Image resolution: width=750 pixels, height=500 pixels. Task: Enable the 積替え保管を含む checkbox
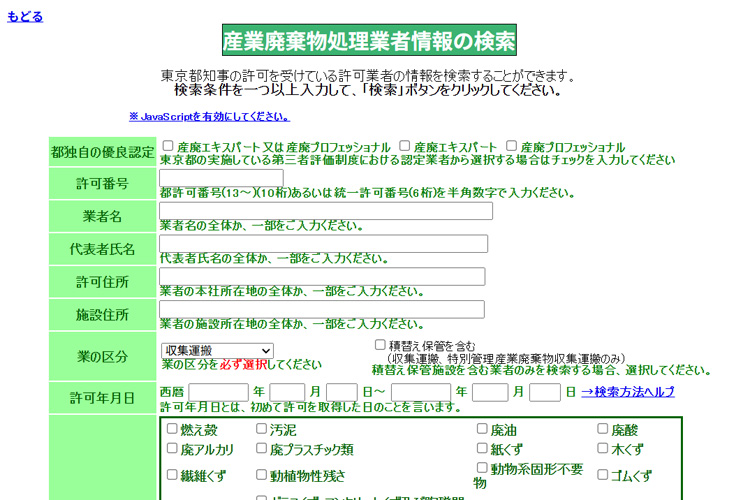(380, 345)
